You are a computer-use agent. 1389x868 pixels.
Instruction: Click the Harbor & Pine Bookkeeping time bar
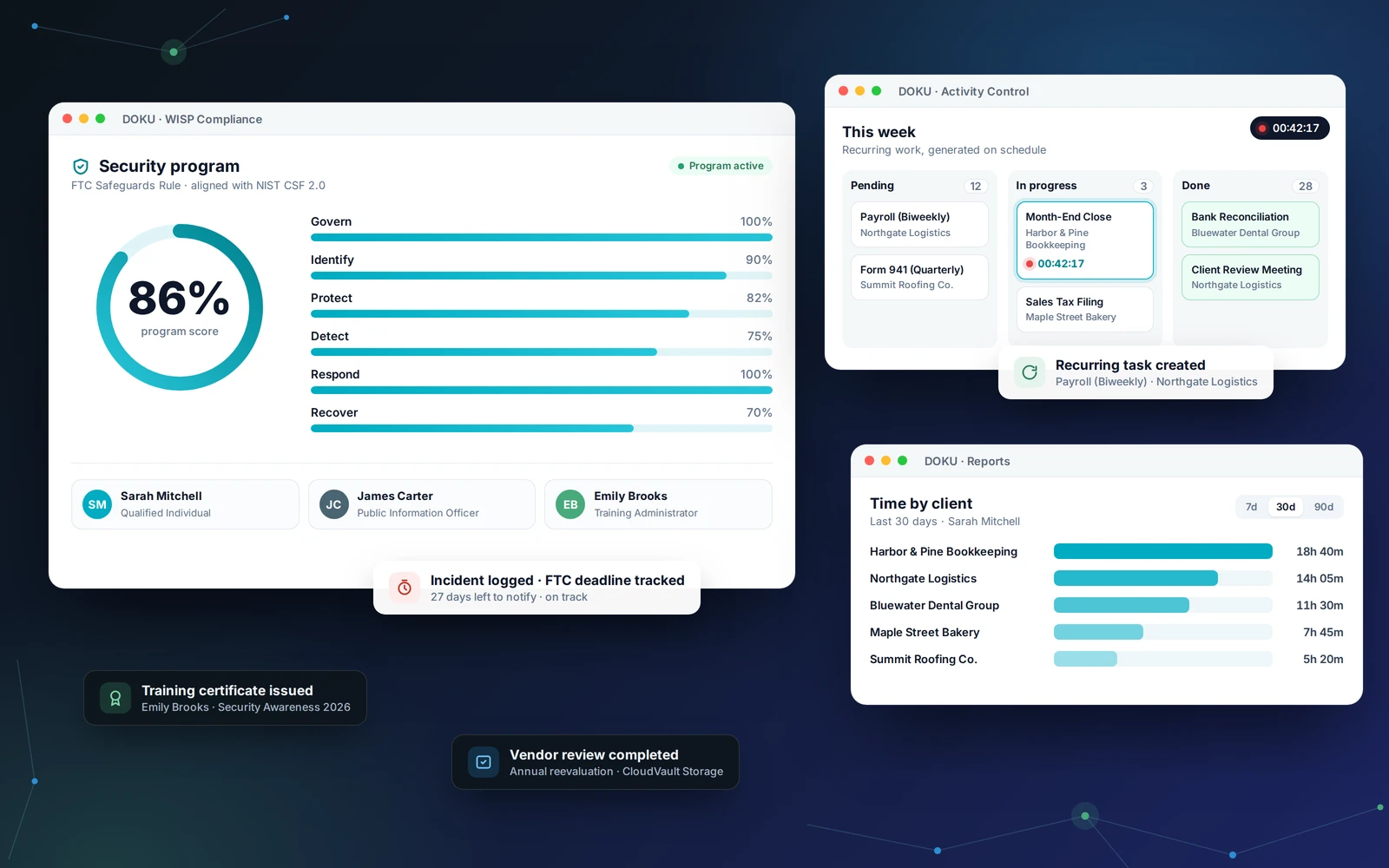1163,551
